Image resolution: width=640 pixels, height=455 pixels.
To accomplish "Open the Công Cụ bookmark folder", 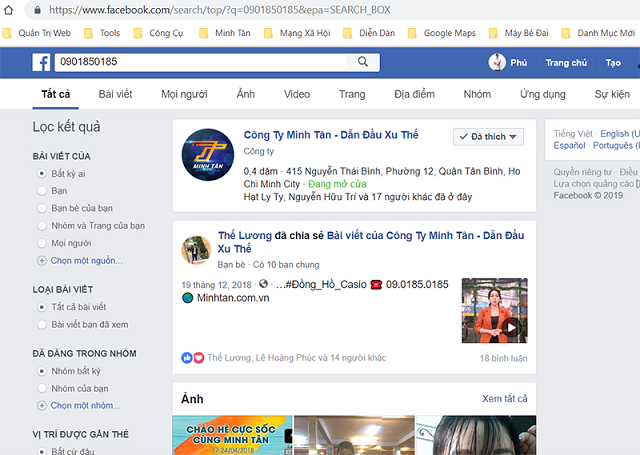I will [x=158, y=33].
